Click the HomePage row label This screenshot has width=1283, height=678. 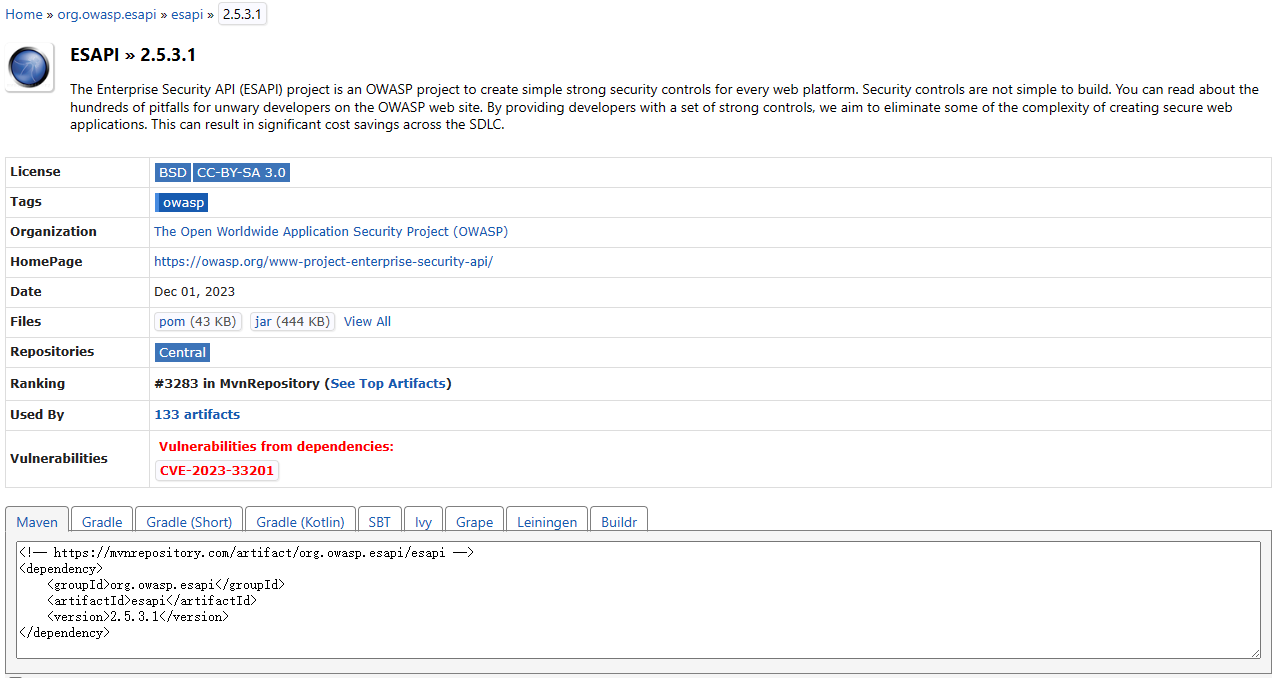click(46, 261)
